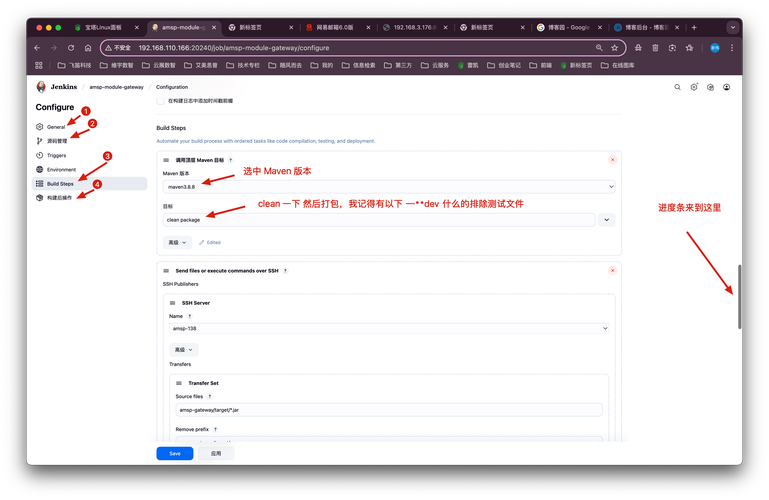Select Build Steps in the sidebar
The width and height of the screenshot is (769, 500).
[60, 184]
